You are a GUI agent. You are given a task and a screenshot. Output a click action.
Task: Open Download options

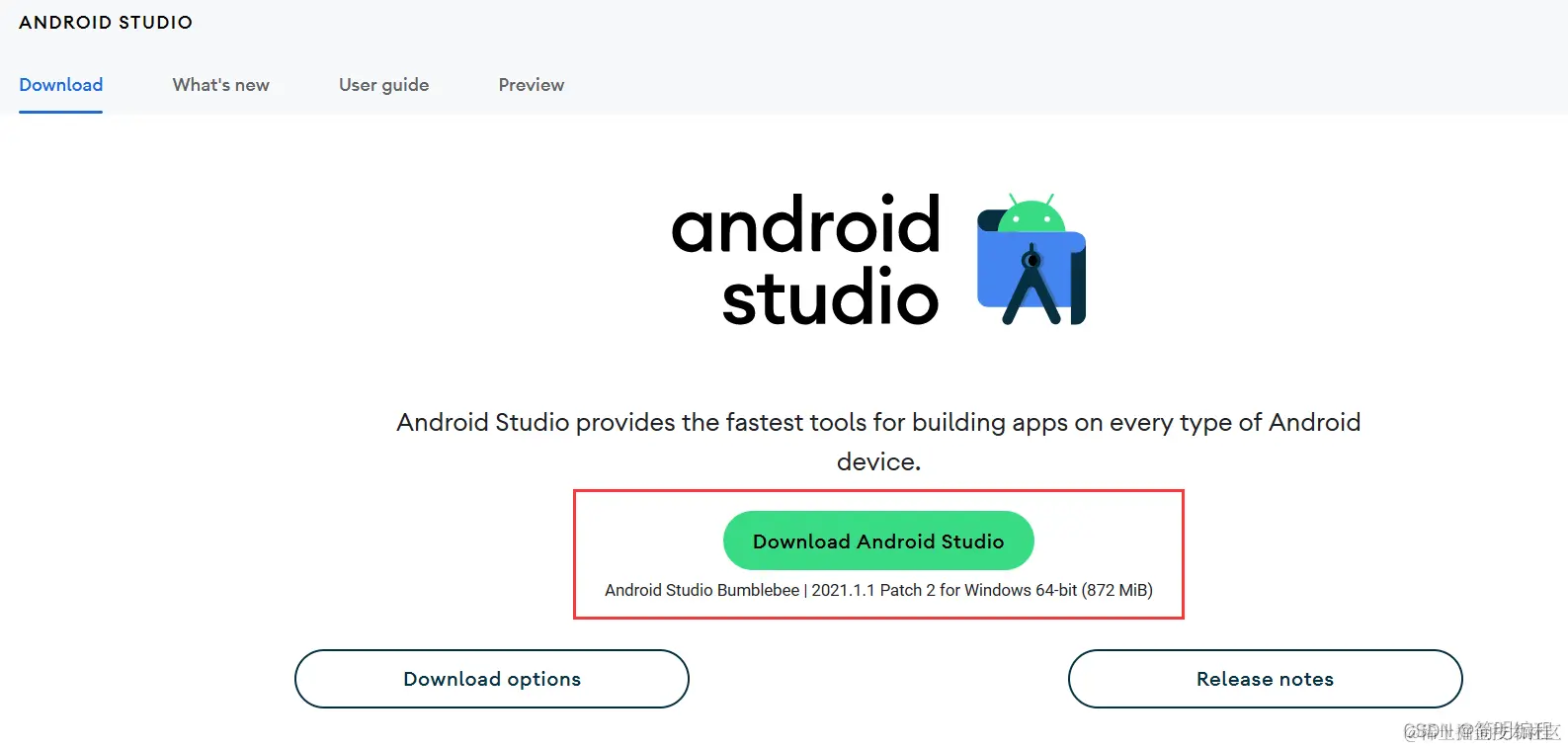click(x=491, y=679)
